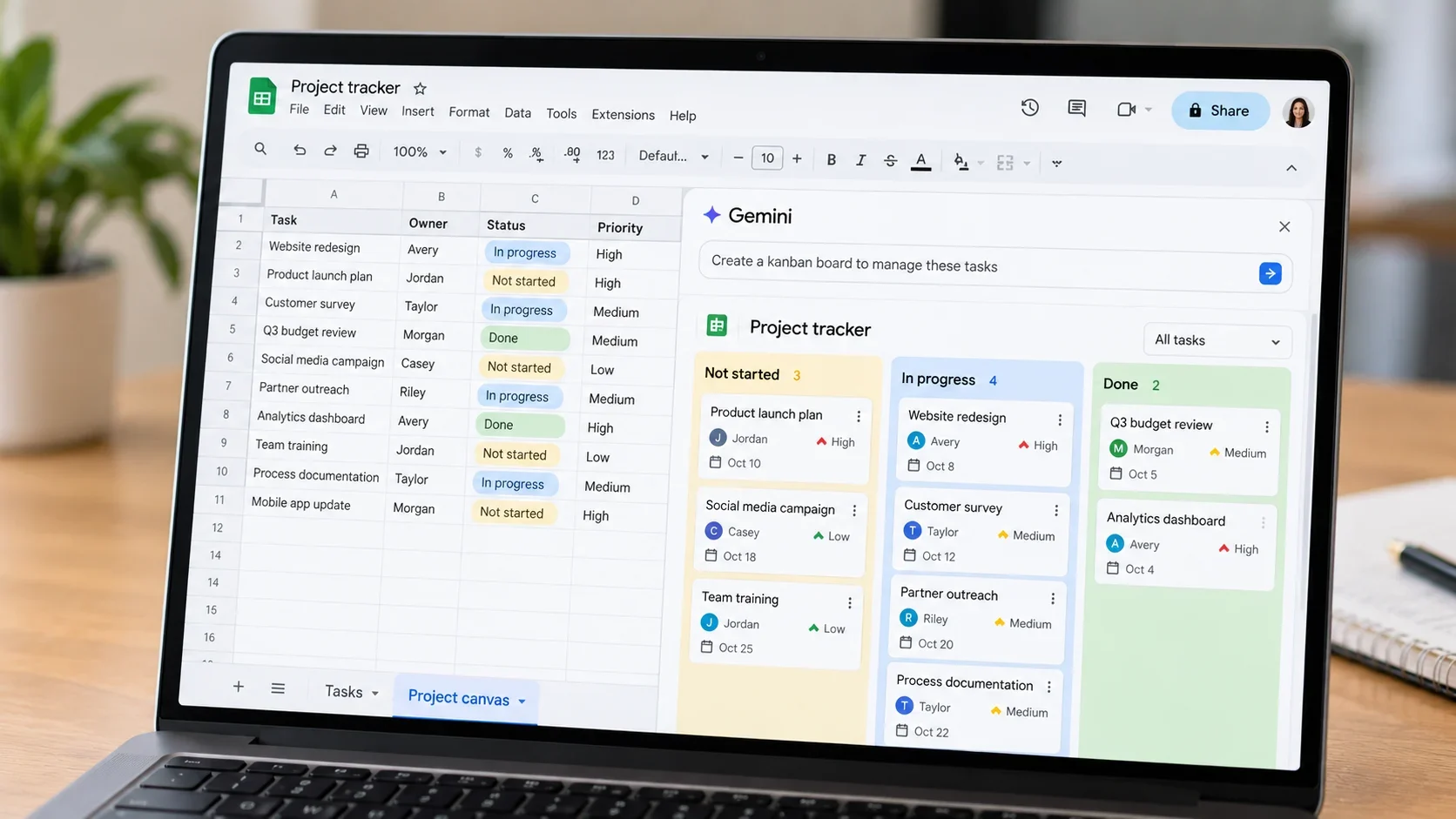1456x819 pixels.
Task: Open options for Team training card
Action: coord(850,602)
